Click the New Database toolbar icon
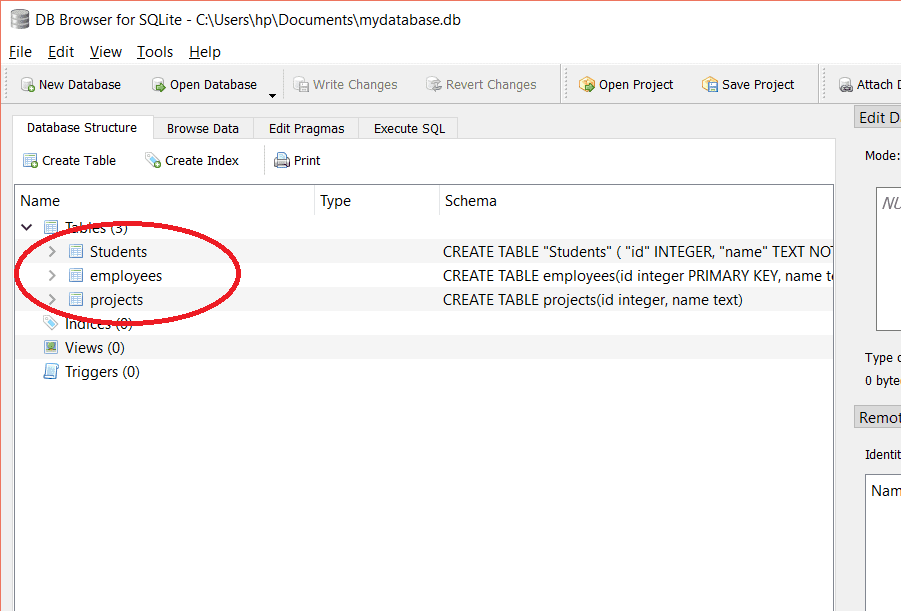901x611 pixels. tap(28, 85)
